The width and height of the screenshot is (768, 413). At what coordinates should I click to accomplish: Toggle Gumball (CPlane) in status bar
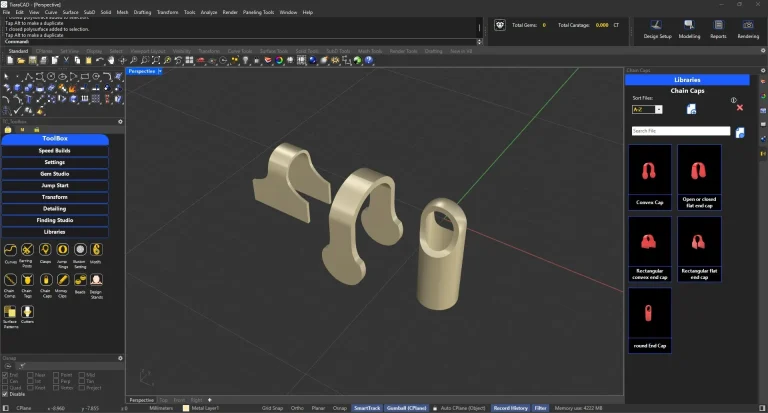coord(406,408)
